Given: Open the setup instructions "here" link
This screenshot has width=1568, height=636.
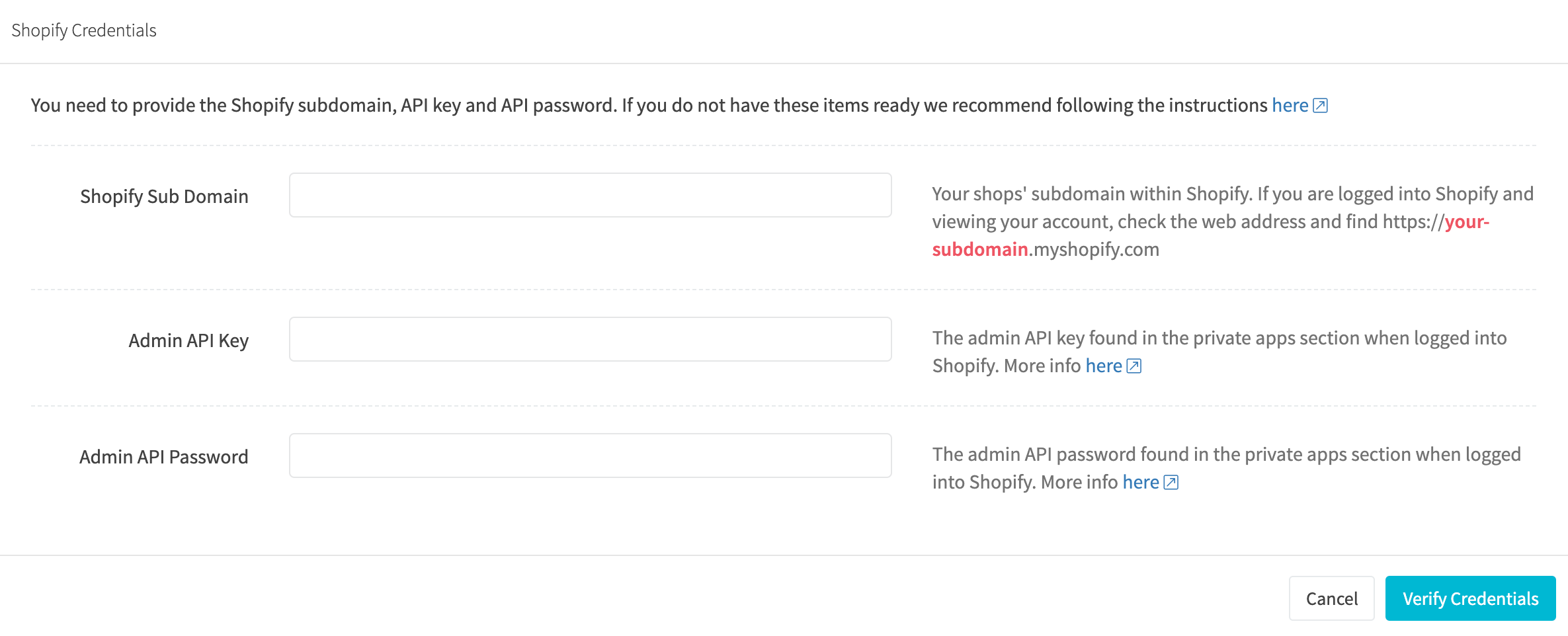Looking at the screenshot, I should point(1290,105).
